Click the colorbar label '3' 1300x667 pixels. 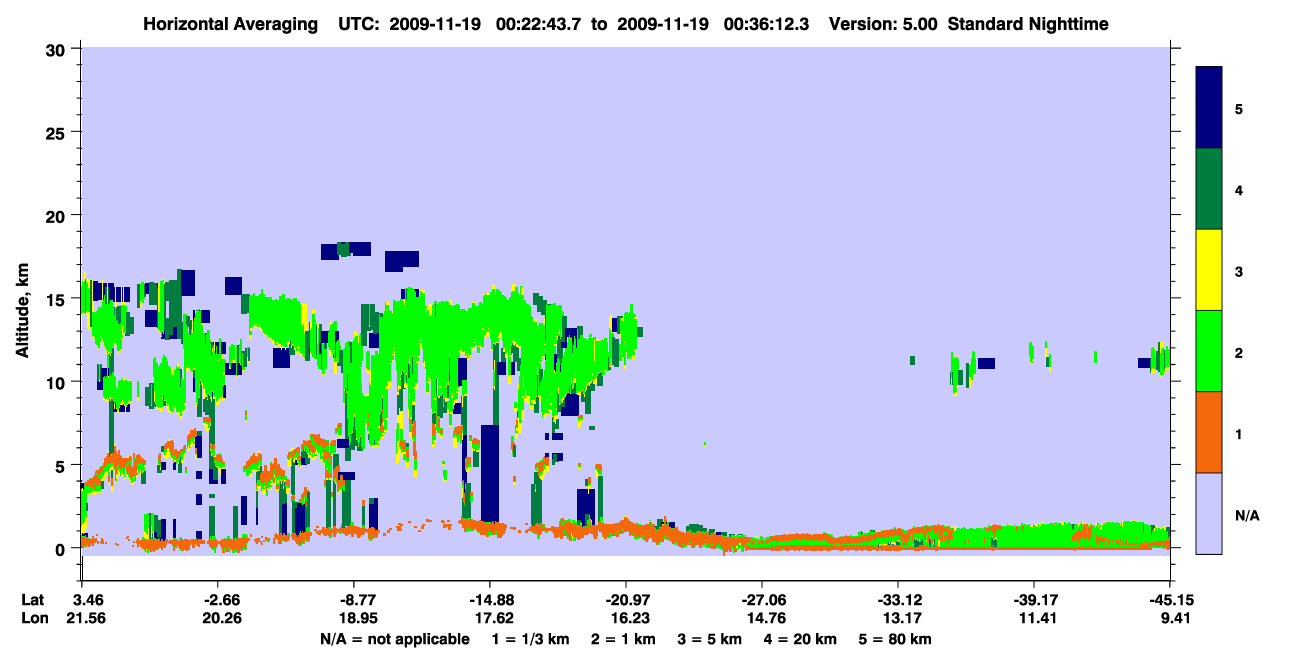point(1239,271)
